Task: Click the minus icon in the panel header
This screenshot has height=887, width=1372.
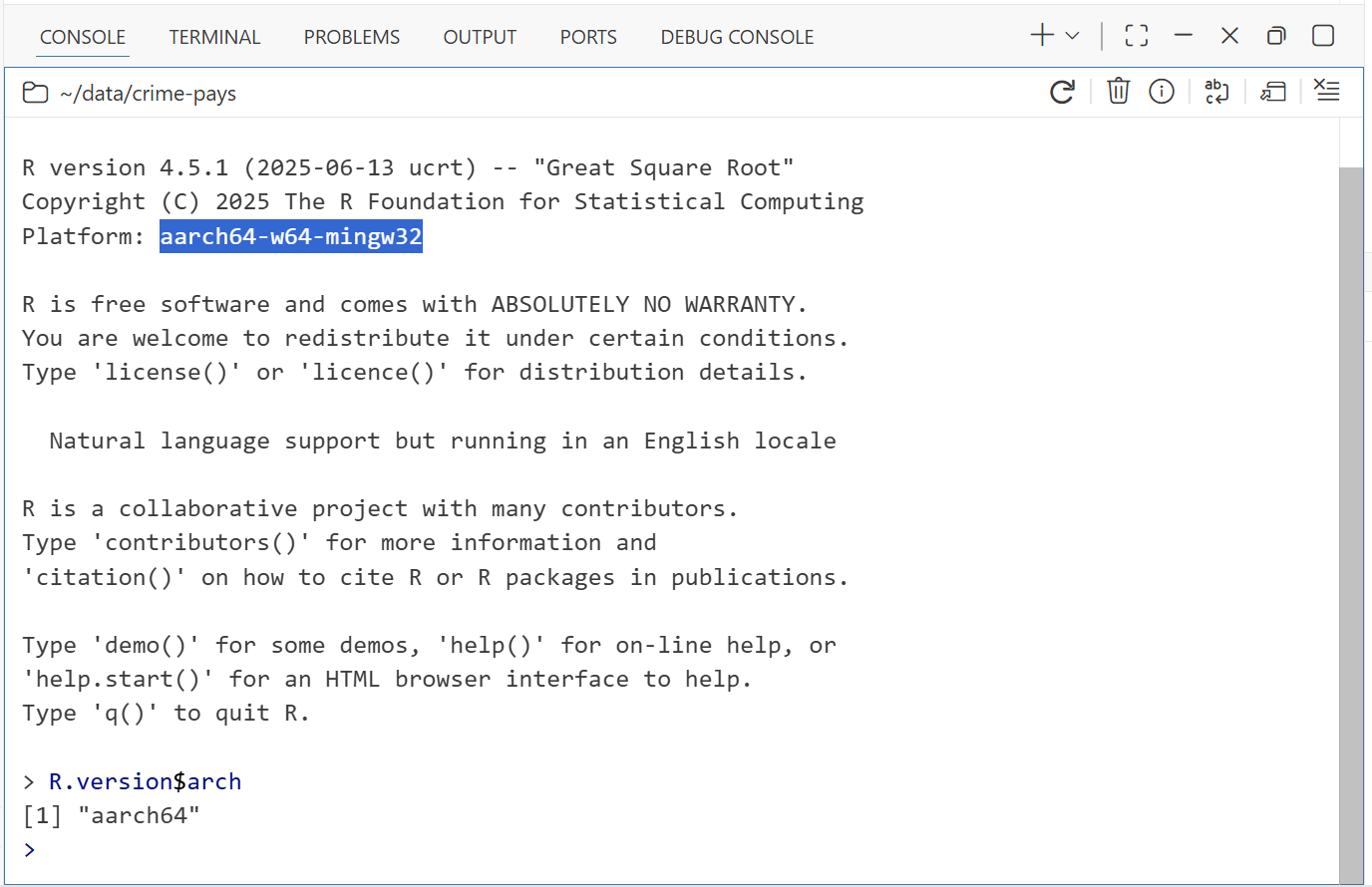Action: coord(1184,36)
